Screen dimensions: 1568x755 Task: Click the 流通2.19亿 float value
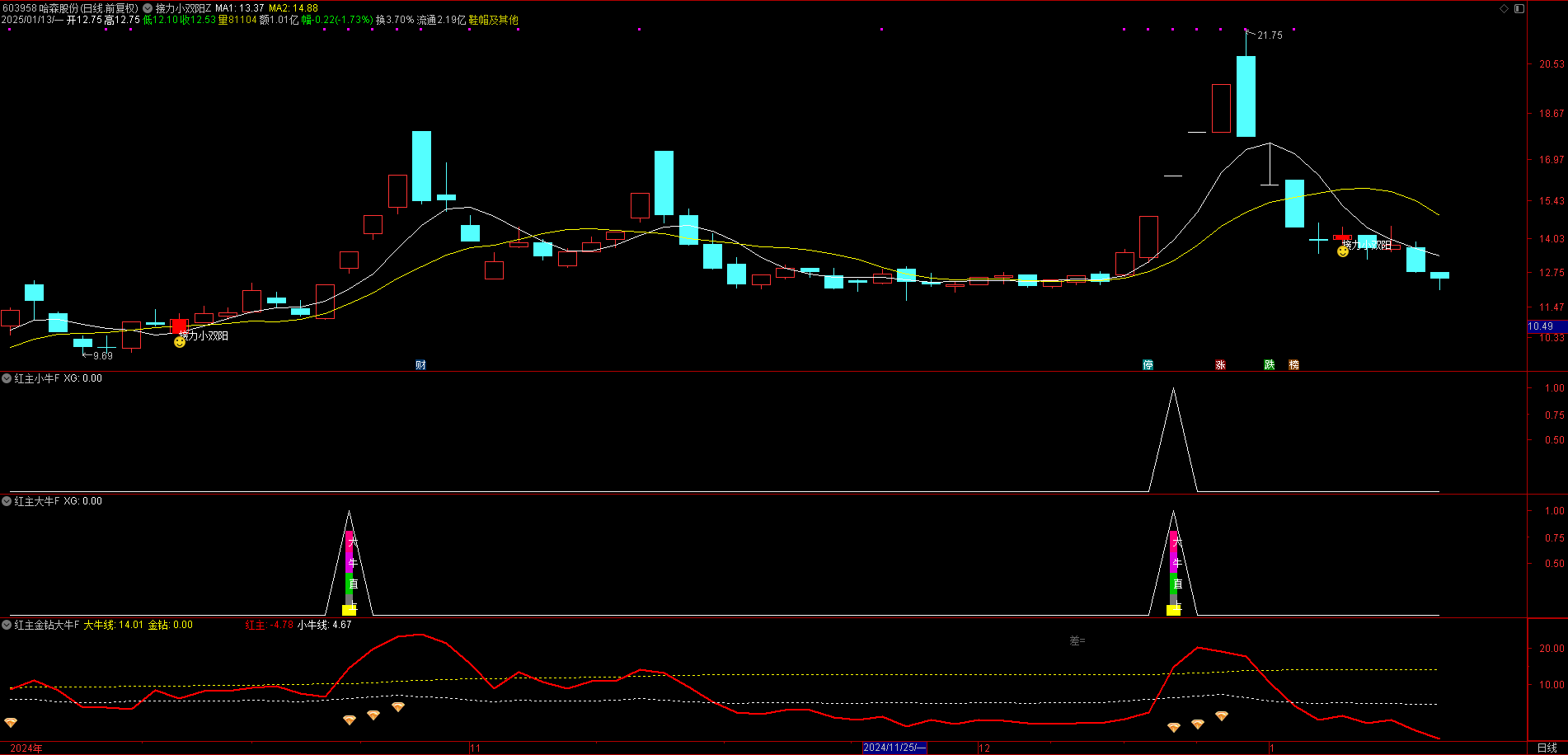coord(441,20)
